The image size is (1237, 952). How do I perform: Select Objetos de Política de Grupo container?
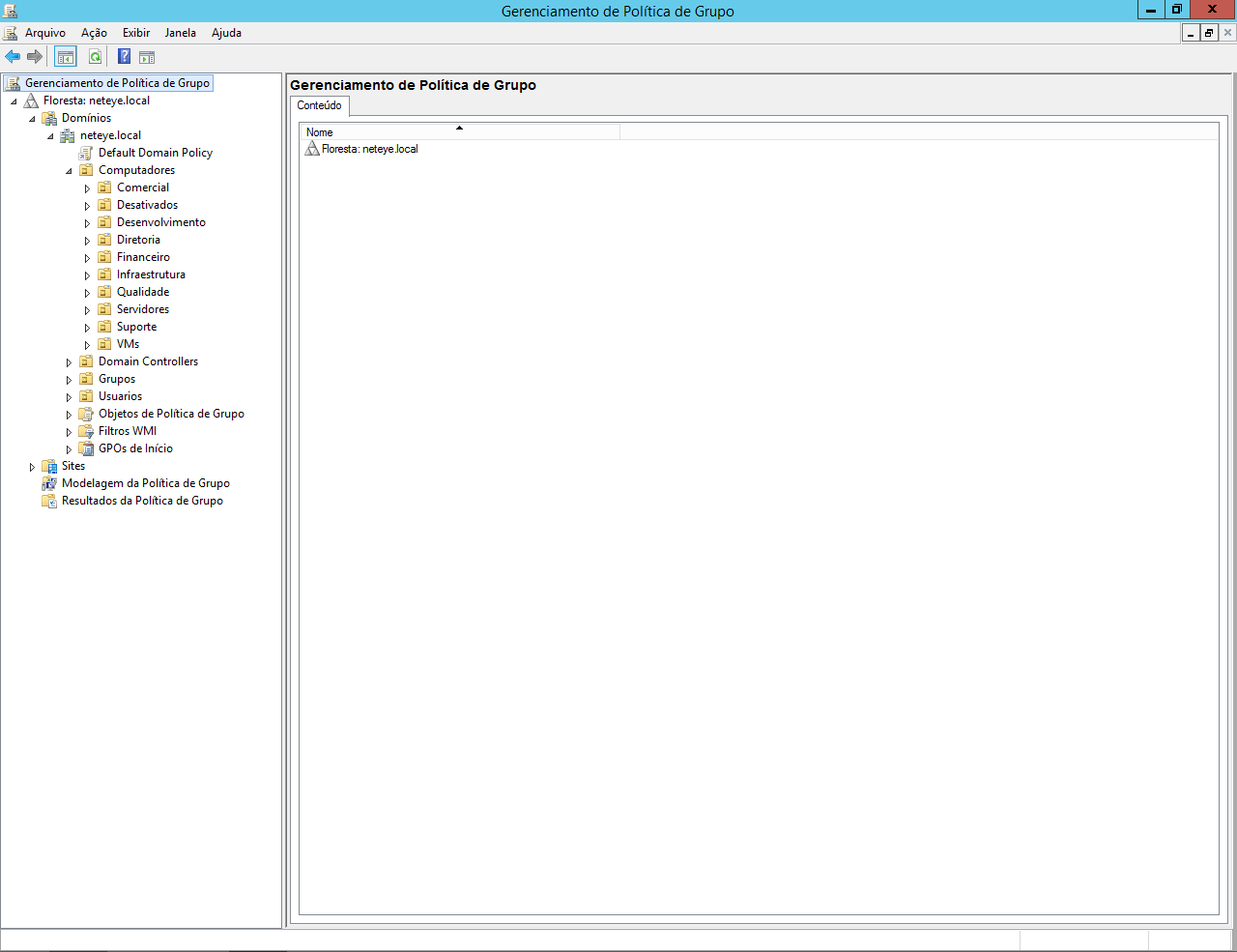(x=171, y=414)
